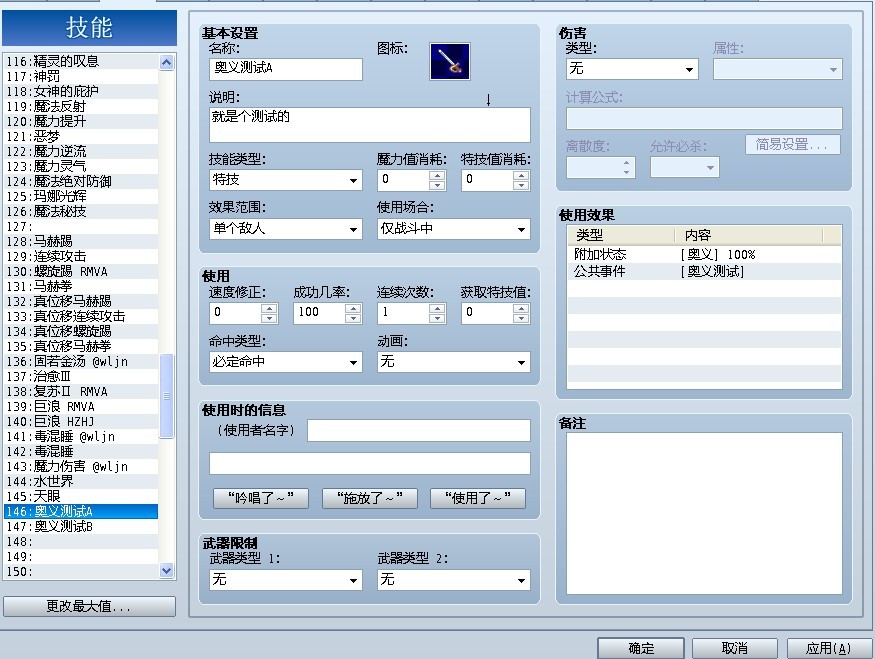
Task: Open the 武器类型 2 dropdown
Action: click(453, 580)
